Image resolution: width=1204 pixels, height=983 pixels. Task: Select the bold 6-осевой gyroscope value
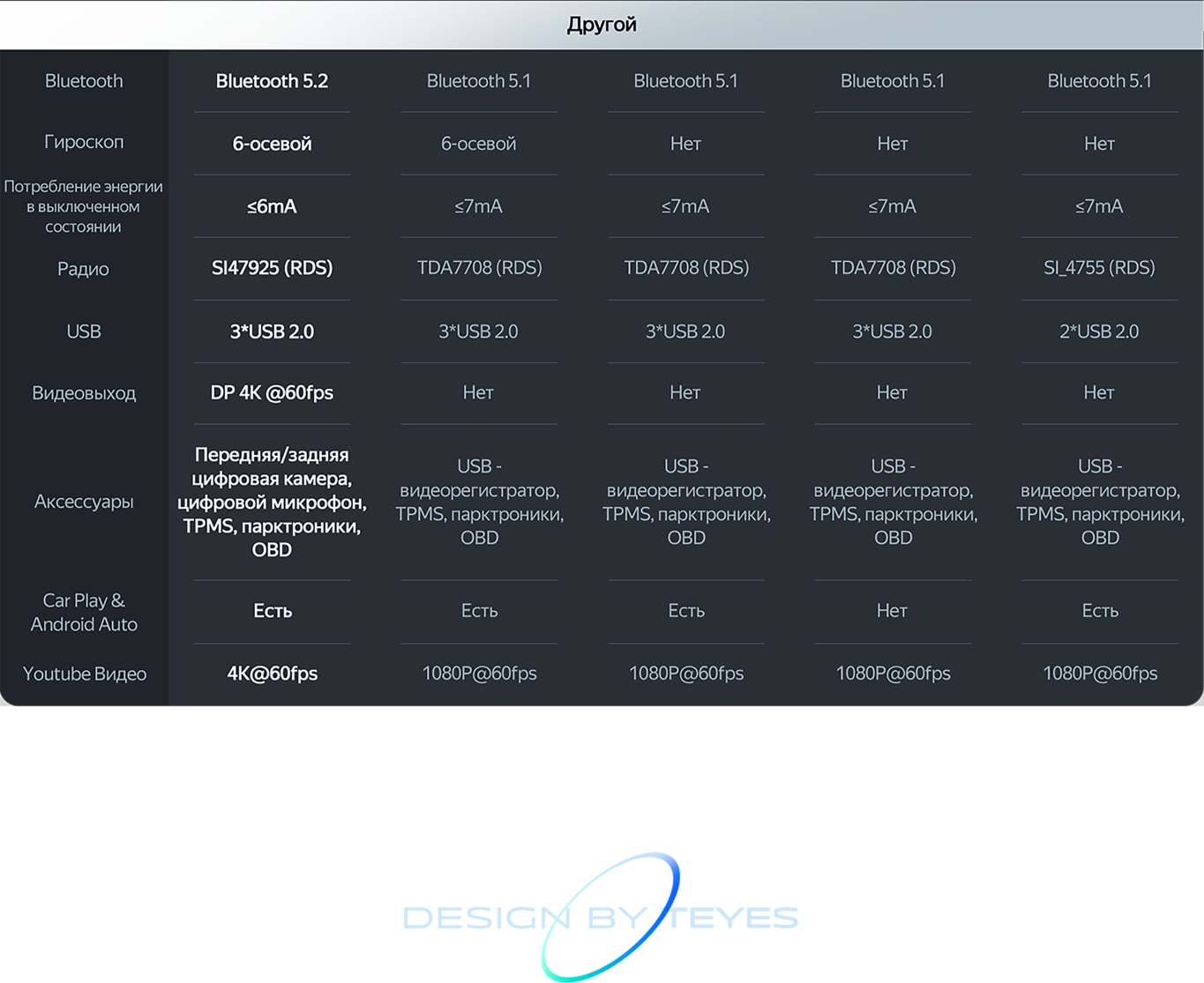[x=272, y=144]
